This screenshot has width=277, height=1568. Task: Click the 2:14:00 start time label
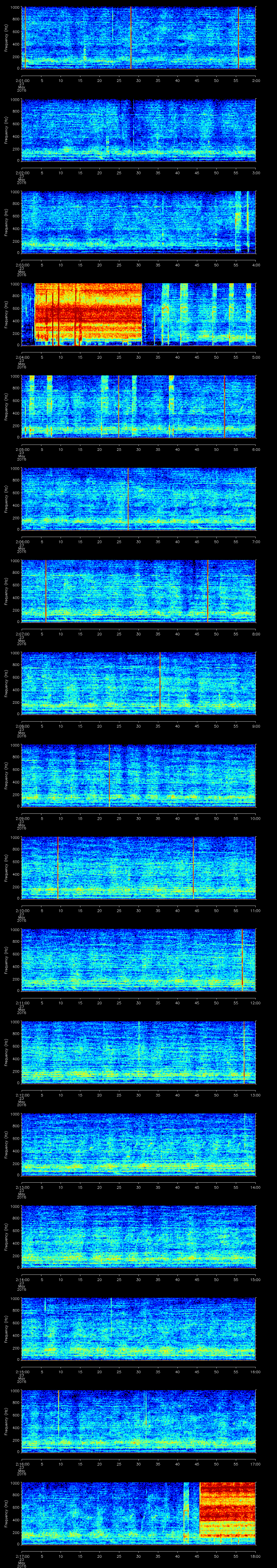22,1279
